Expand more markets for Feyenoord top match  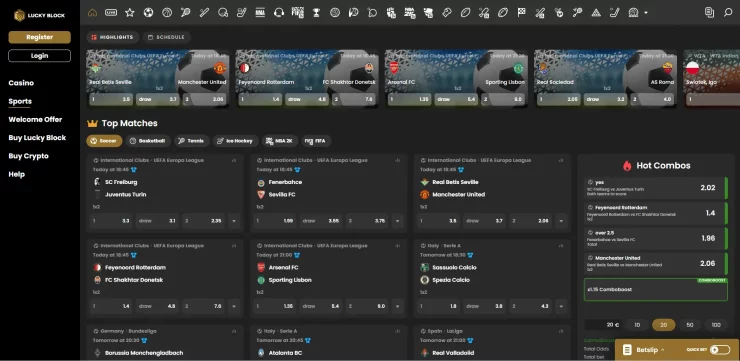tap(234, 306)
